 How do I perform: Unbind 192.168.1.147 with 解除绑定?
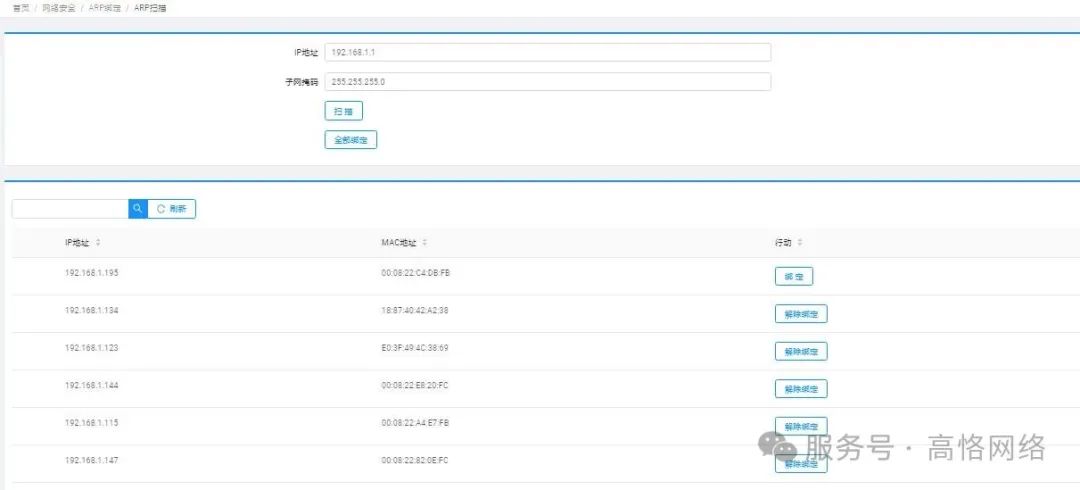pos(801,463)
